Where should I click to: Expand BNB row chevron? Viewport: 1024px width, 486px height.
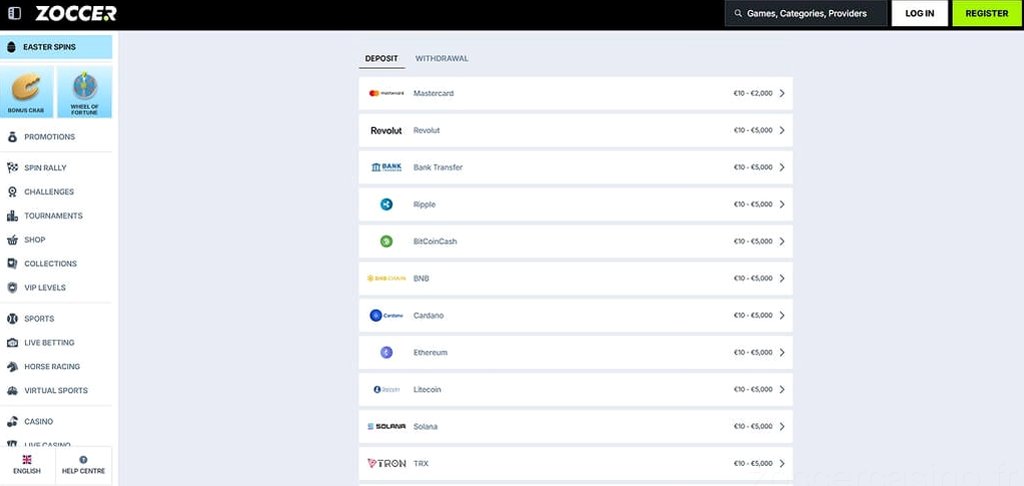(782, 278)
